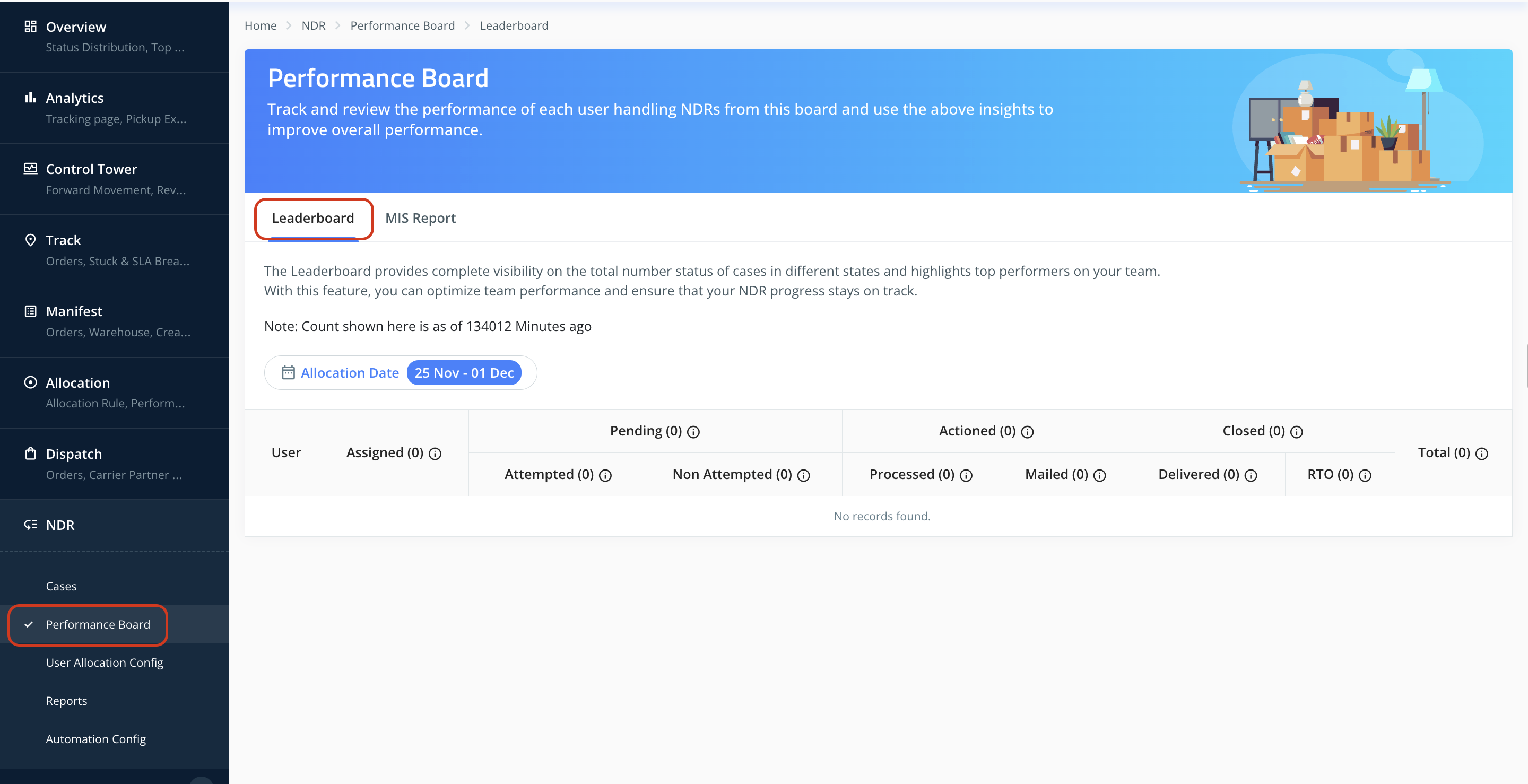Click info icon next to Total (0)
Viewport: 1528px width, 784px height.
(1482, 454)
